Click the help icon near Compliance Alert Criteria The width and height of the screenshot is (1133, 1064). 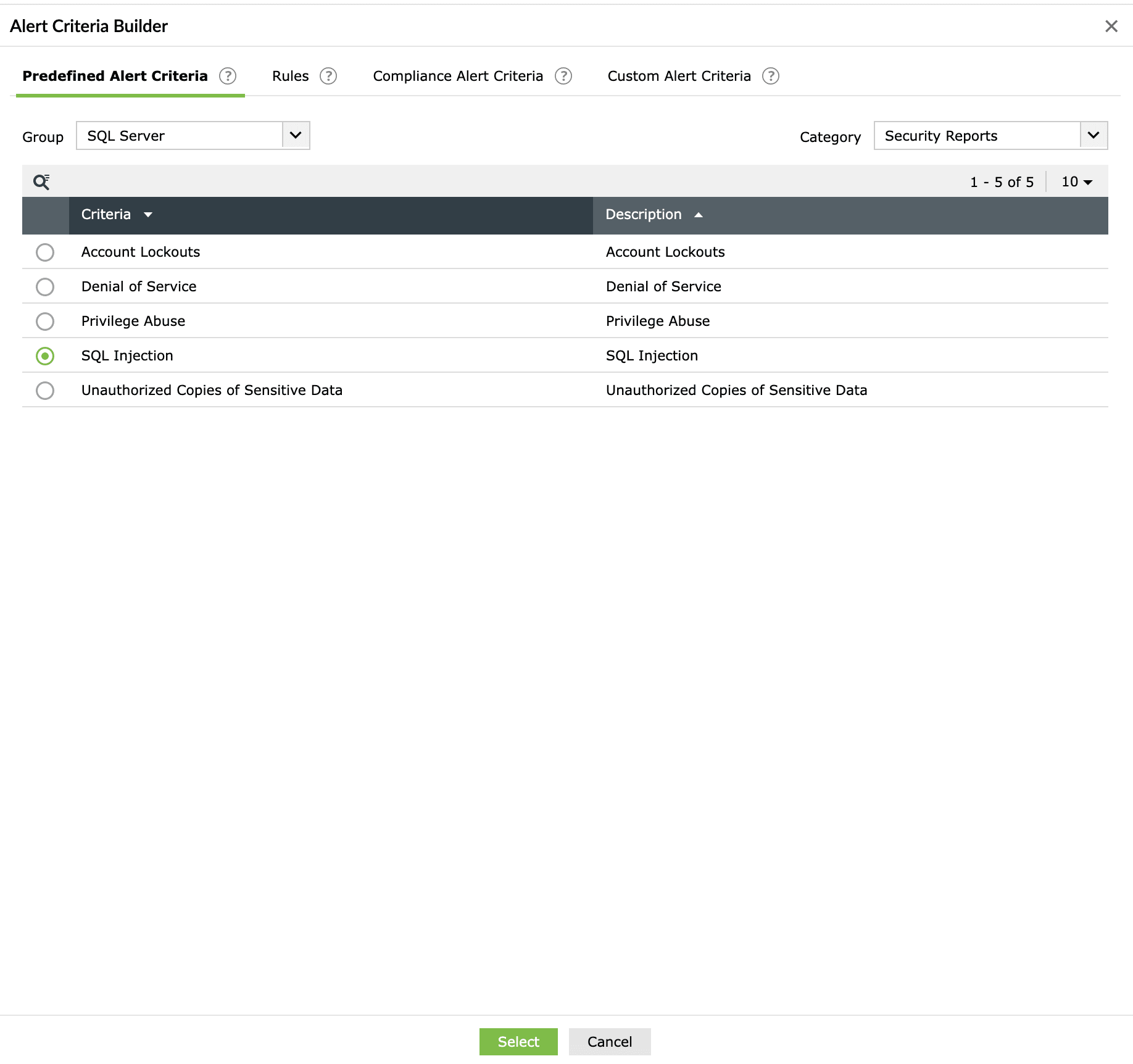[x=563, y=76]
